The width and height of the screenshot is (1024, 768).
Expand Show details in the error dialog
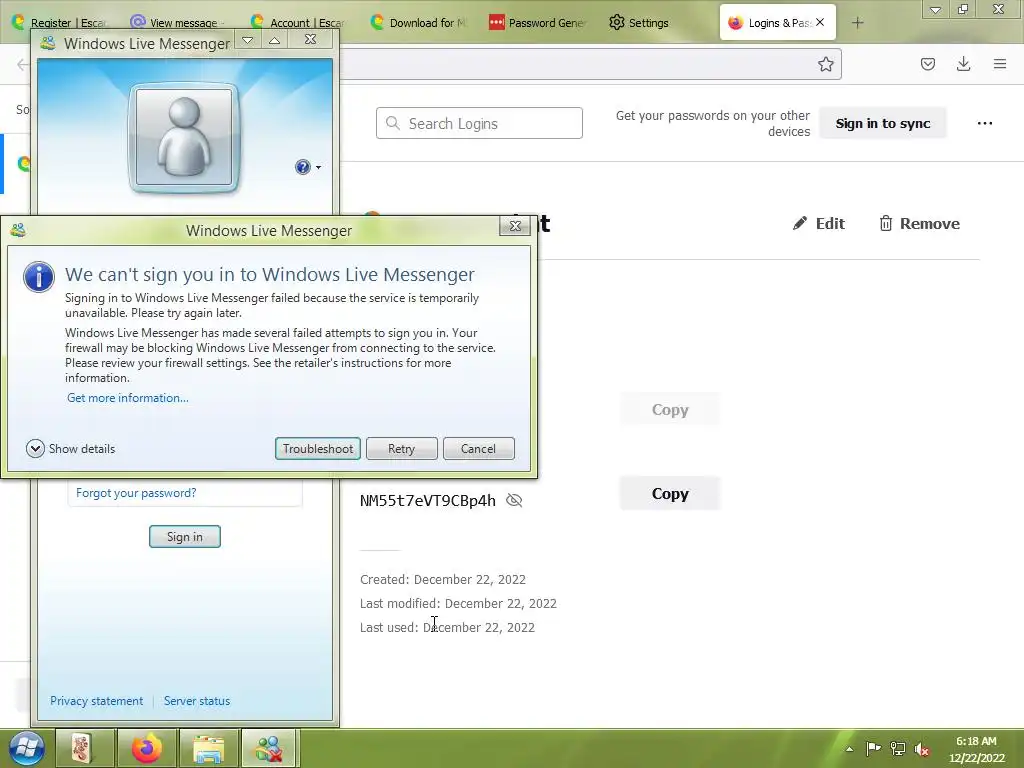(x=71, y=449)
